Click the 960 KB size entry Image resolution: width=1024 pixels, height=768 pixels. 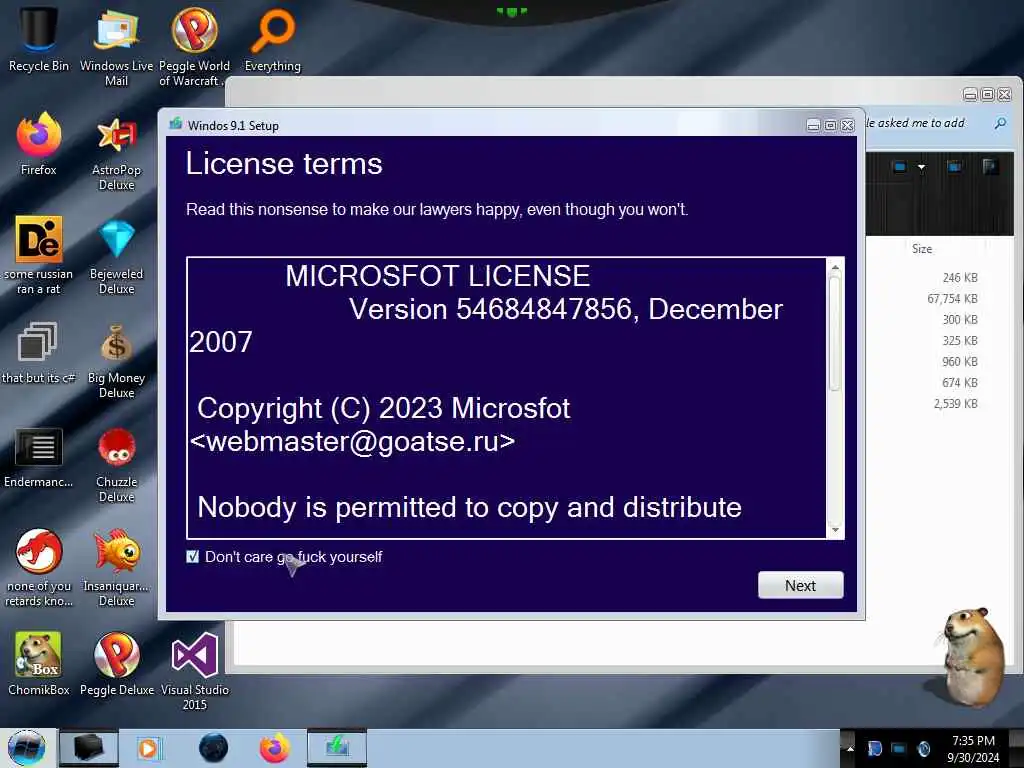960,361
